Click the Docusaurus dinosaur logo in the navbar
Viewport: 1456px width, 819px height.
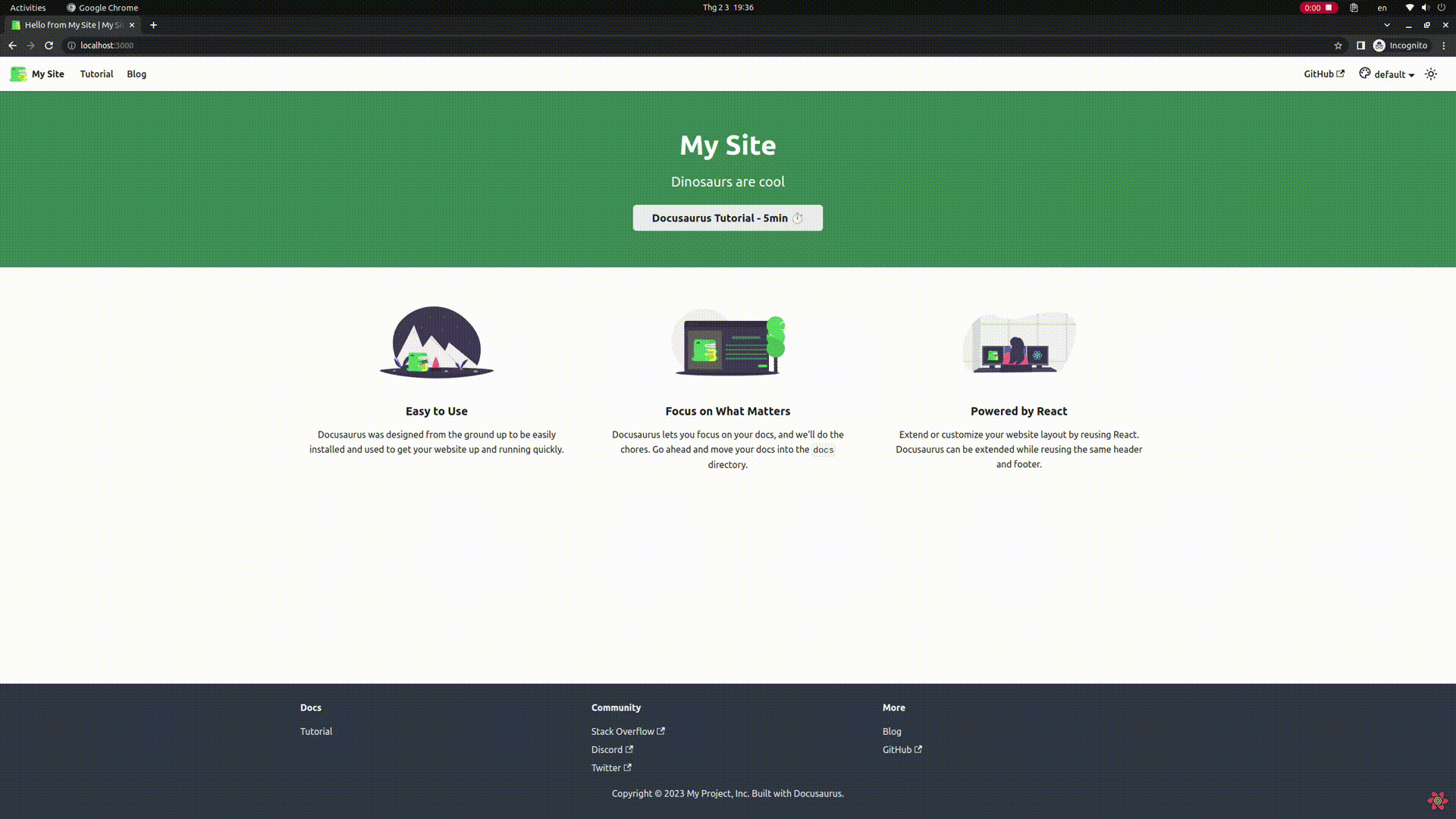(x=18, y=74)
